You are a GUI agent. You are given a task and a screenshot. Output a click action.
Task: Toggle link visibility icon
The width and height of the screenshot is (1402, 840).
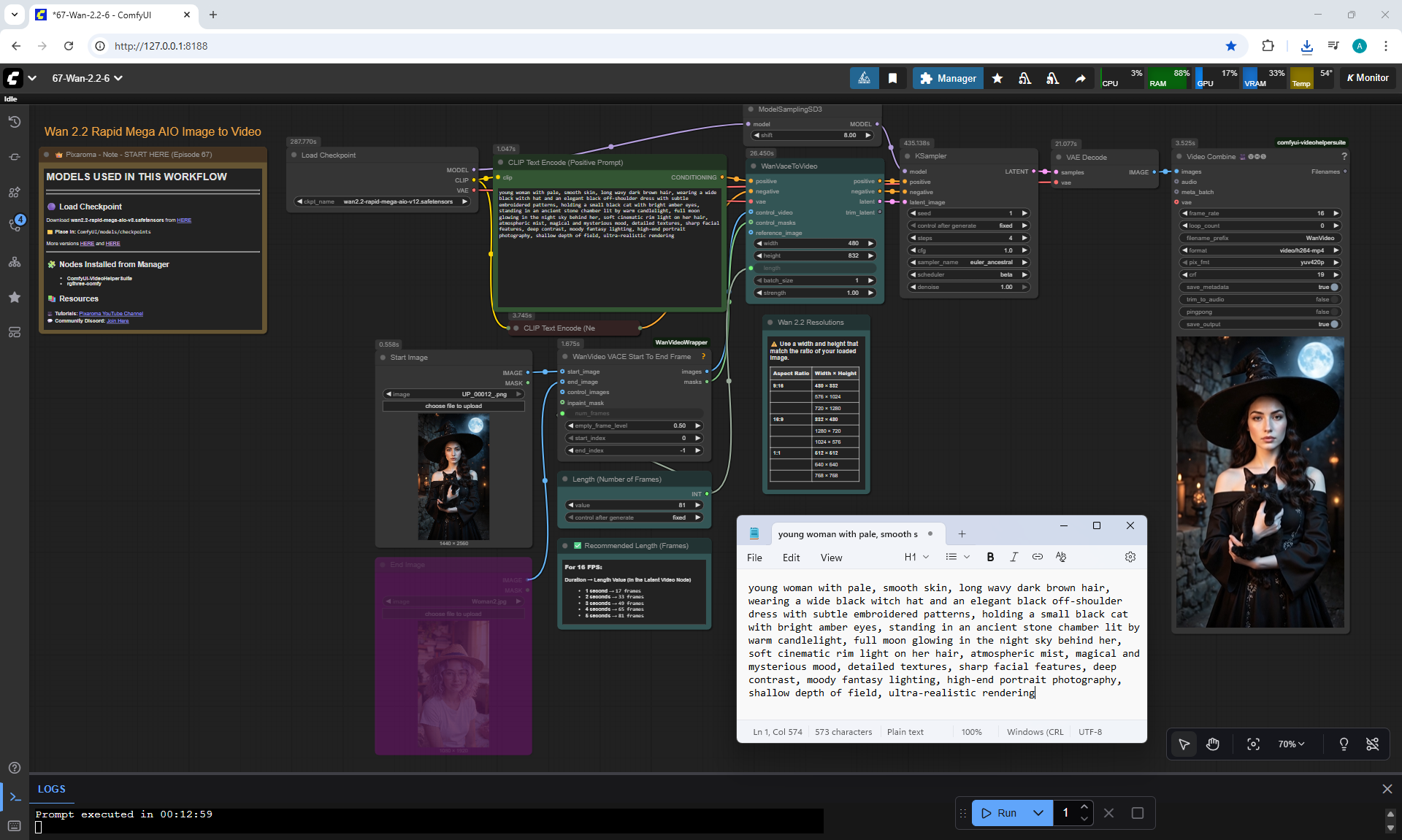pyautogui.click(x=1373, y=744)
